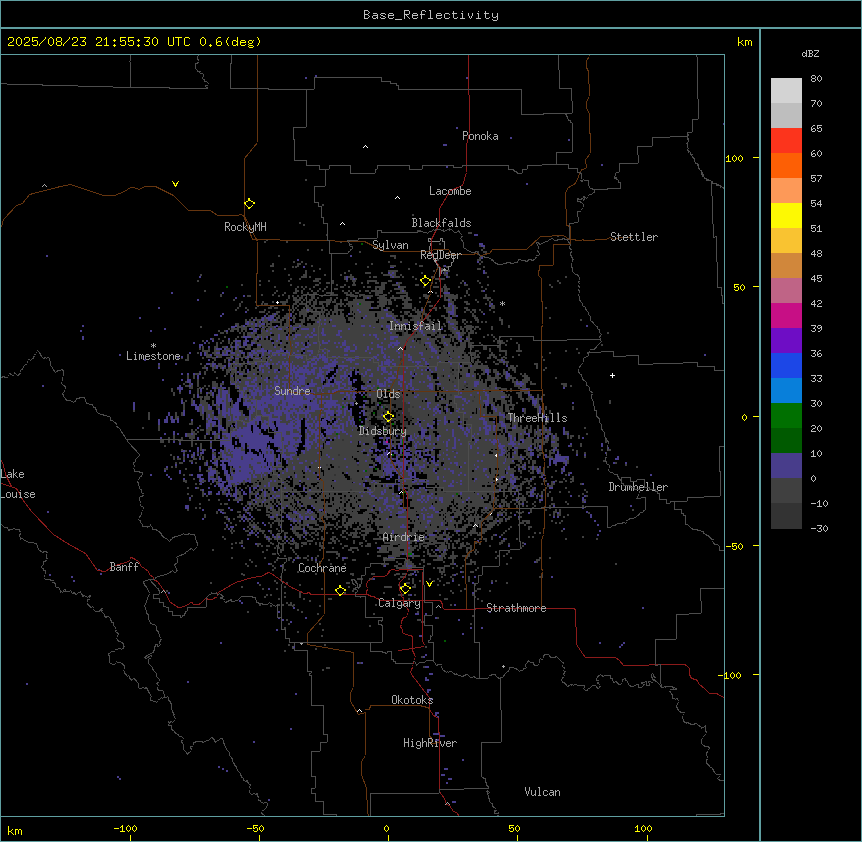Click the Calgary city label

tap(399, 603)
